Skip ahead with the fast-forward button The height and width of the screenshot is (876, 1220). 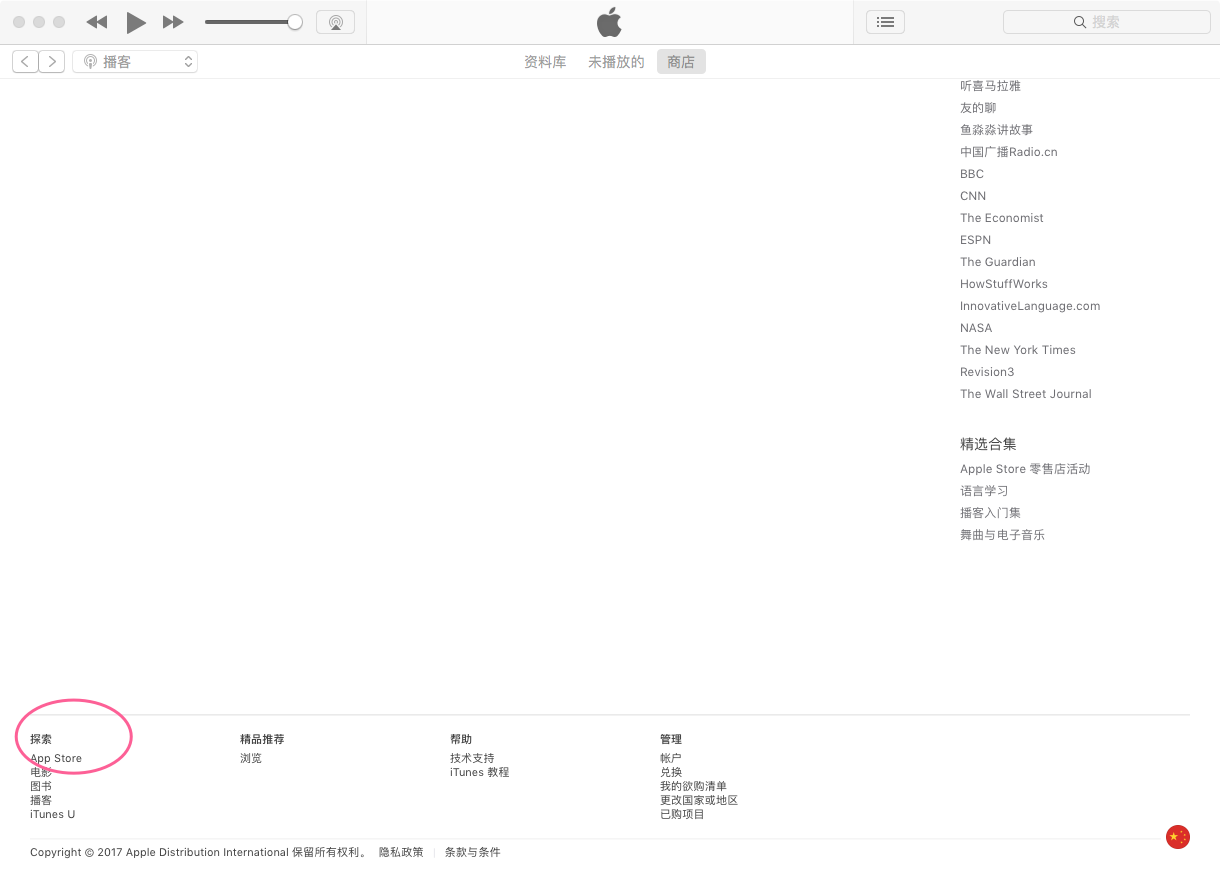click(x=173, y=22)
